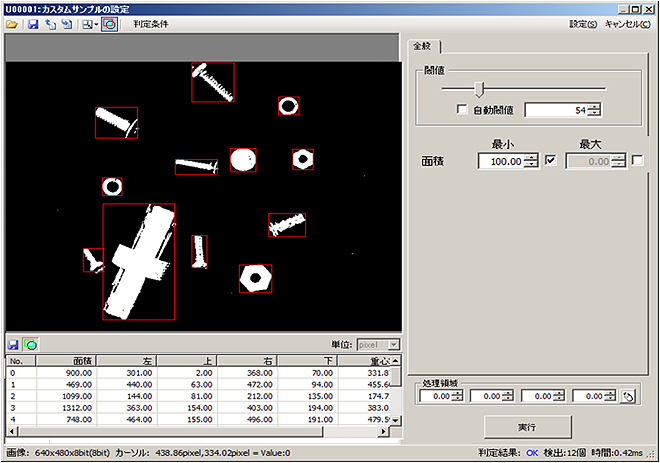Screen dimensions: 660x463
Task: Click the undo arrow icon in toolbar
Action: tap(50, 23)
